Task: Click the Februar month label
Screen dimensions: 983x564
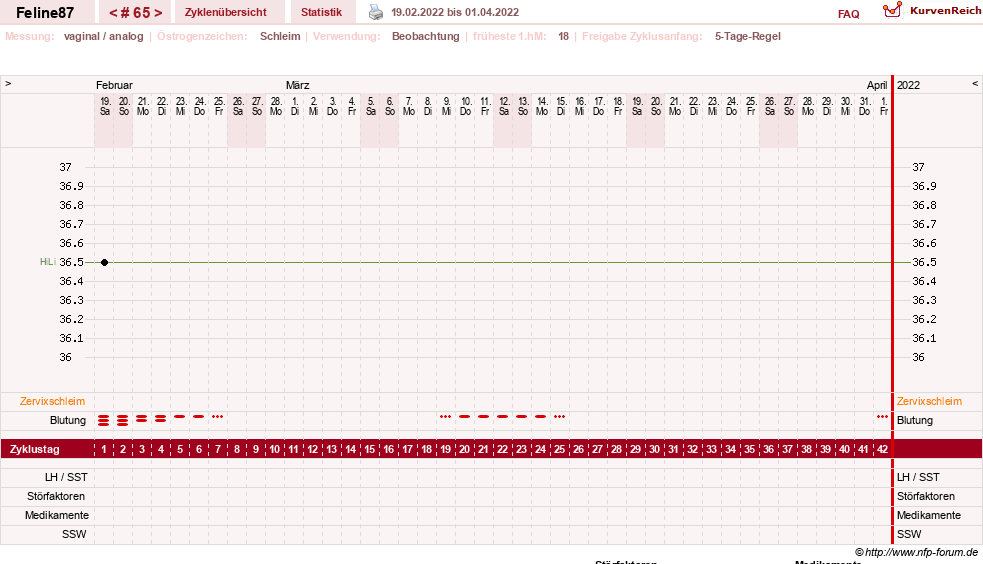Action: click(x=114, y=85)
